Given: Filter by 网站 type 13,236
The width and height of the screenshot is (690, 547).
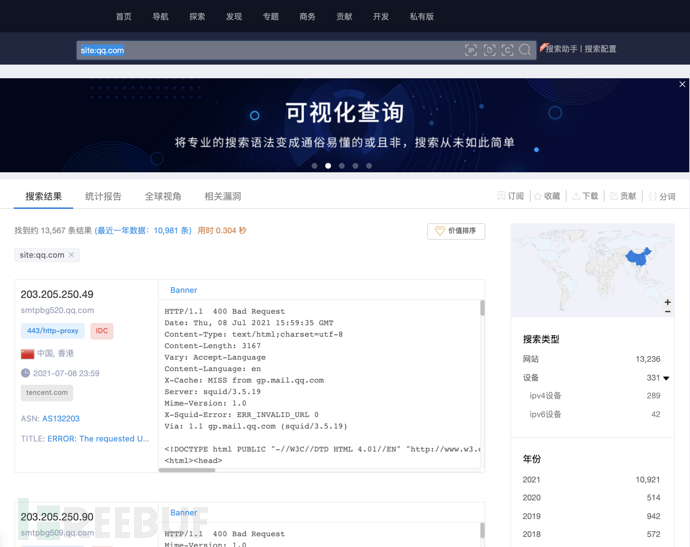Looking at the screenshot, I should pyautogui.click(x=591, y=359).
